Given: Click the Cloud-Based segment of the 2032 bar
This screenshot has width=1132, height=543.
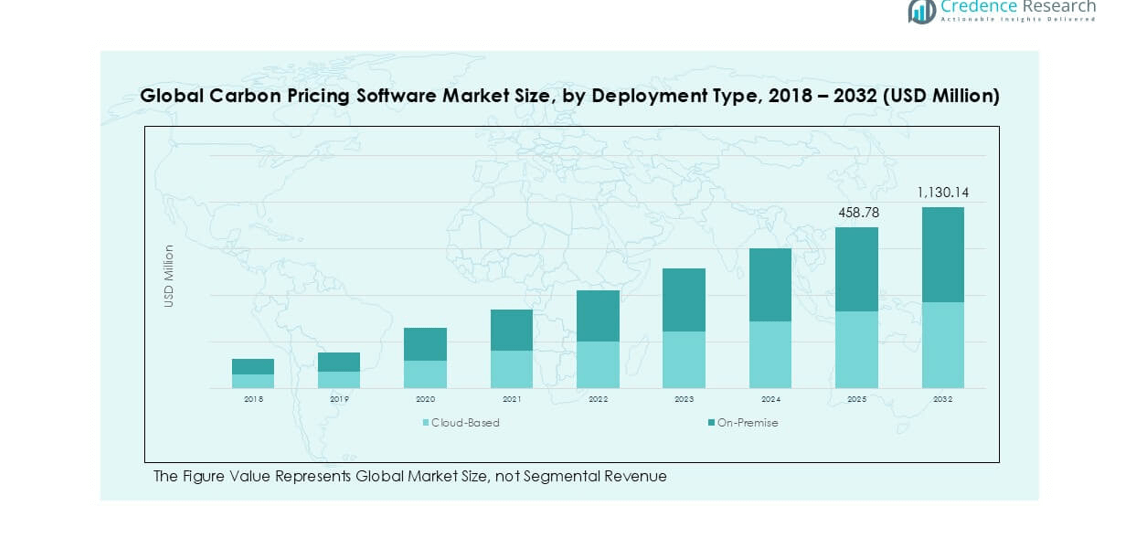Looking at the screenshot, I should click(943, 345).
